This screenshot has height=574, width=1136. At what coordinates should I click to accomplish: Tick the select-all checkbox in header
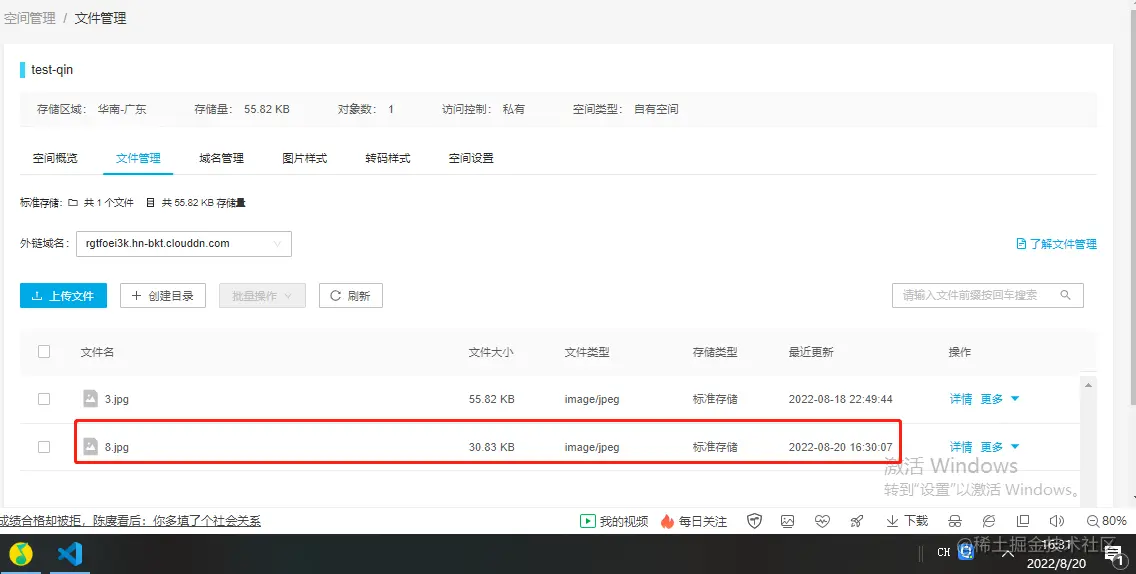pos(44,352)
